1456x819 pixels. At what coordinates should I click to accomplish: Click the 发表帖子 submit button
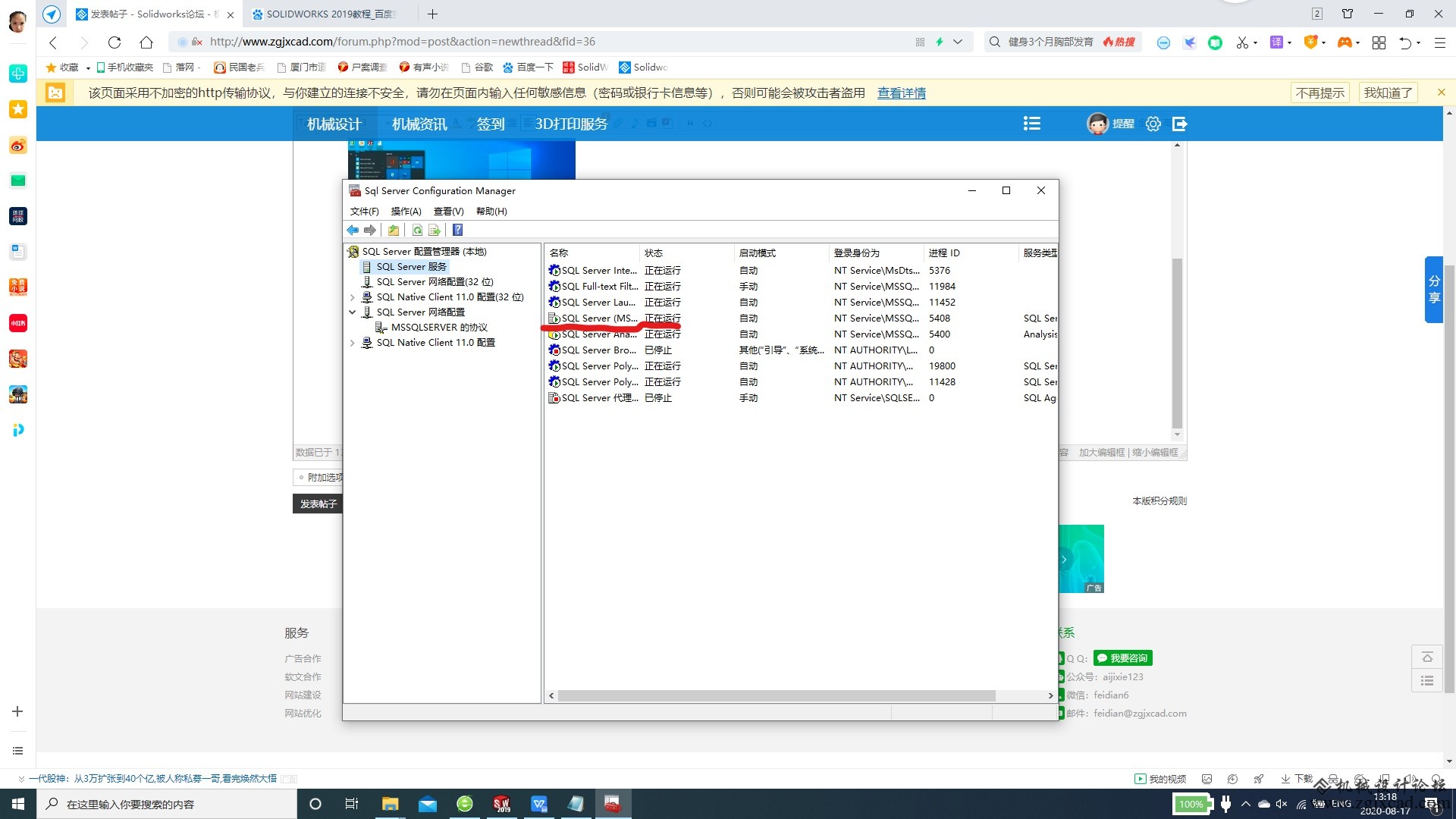pyautogui.click(x=318, y=504)
